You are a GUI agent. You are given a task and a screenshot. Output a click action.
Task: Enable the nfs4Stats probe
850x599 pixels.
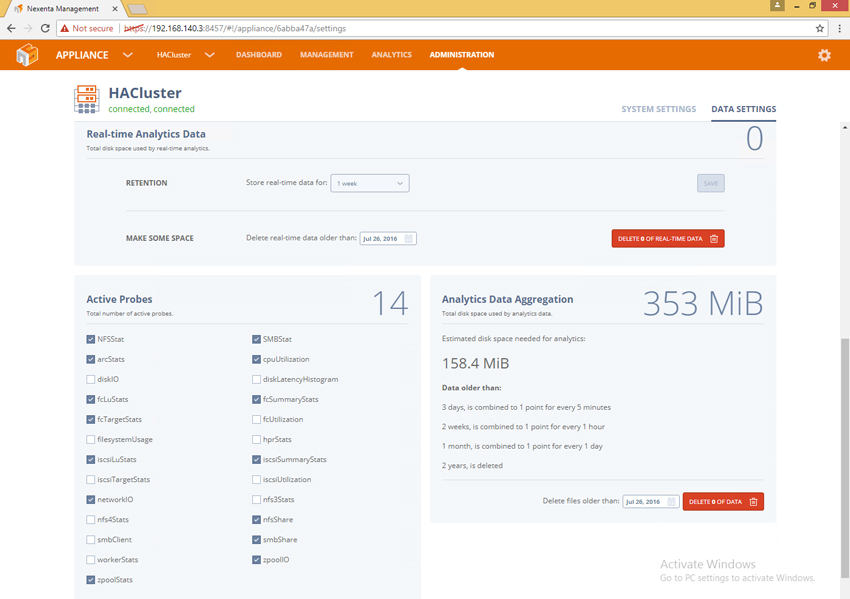(91, 520)
